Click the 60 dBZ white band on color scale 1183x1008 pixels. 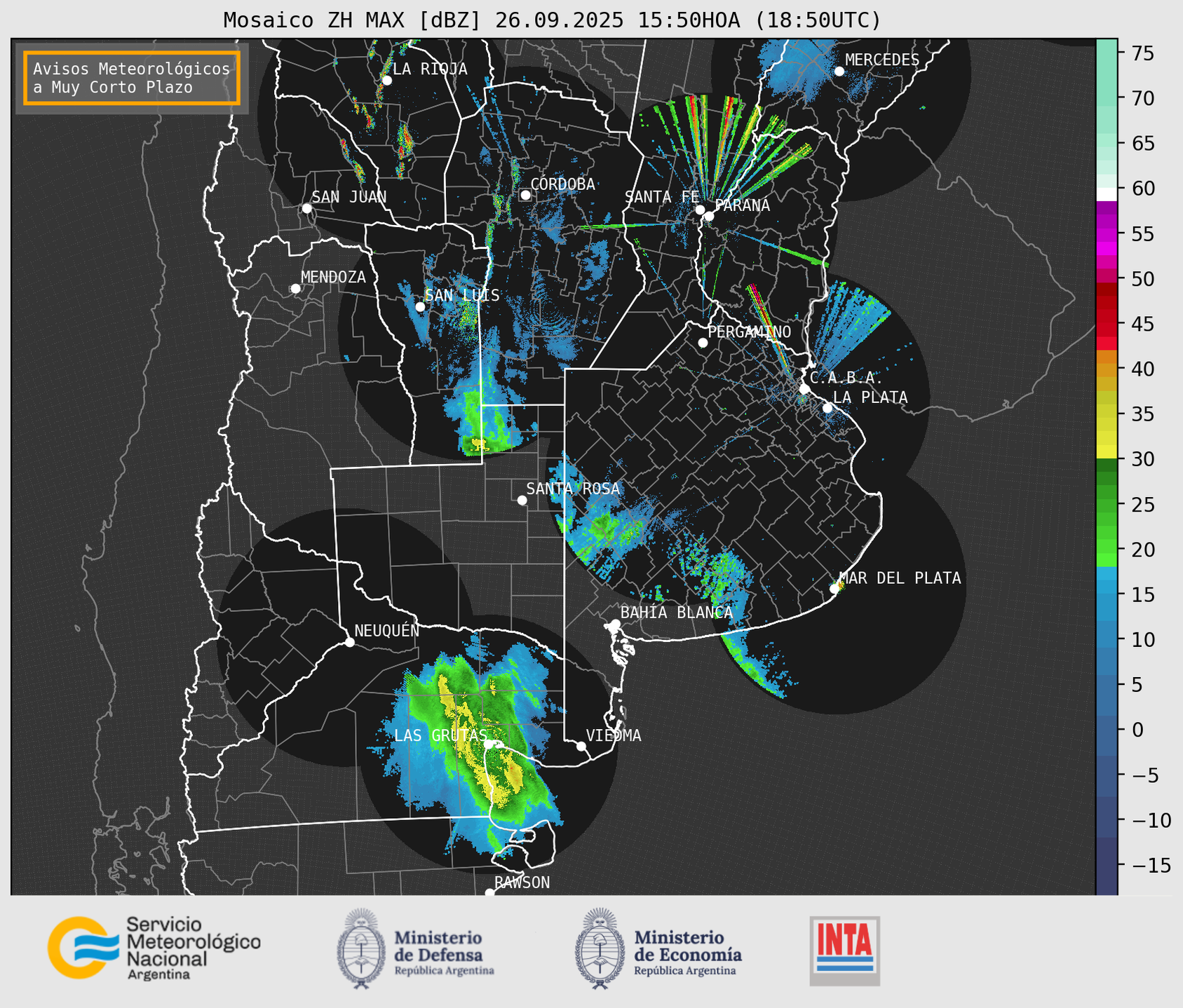pos(1107,193)
